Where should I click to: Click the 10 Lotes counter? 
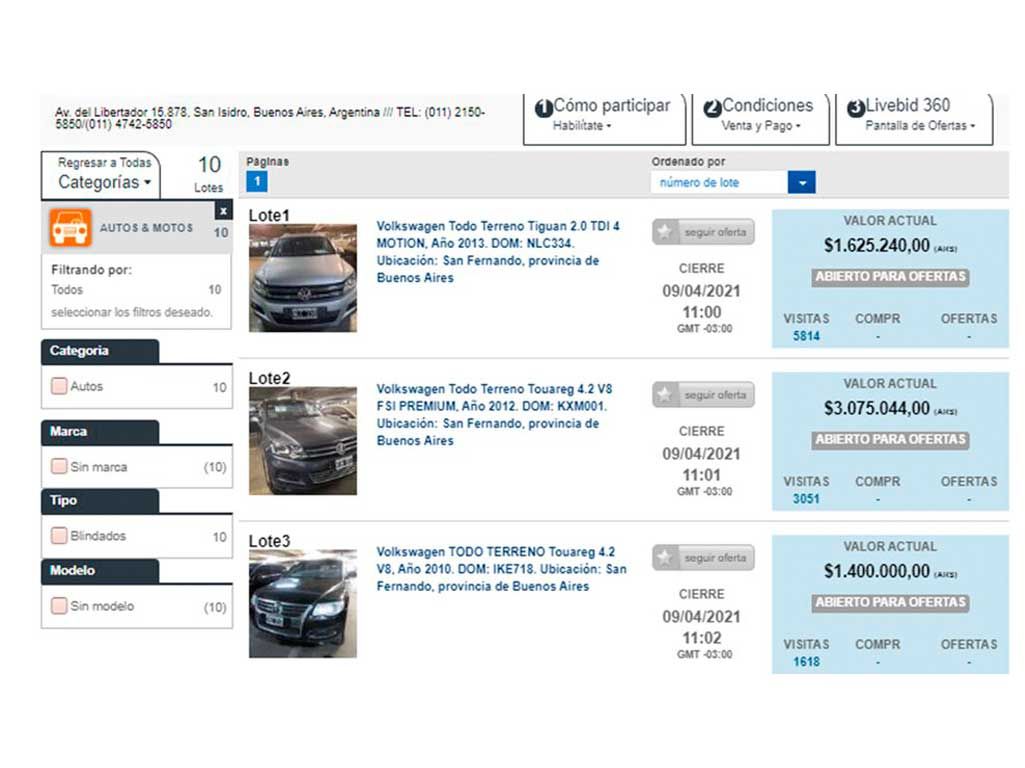[x=209, y=174]
